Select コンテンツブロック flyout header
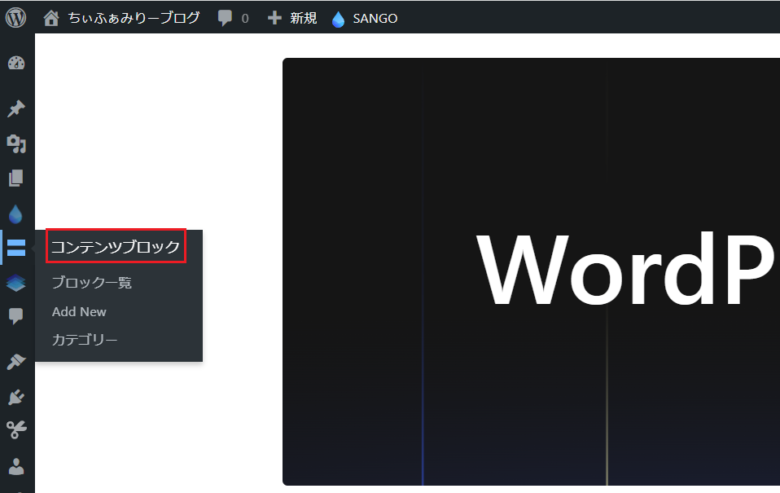780x493 pixels. point(116,246)
